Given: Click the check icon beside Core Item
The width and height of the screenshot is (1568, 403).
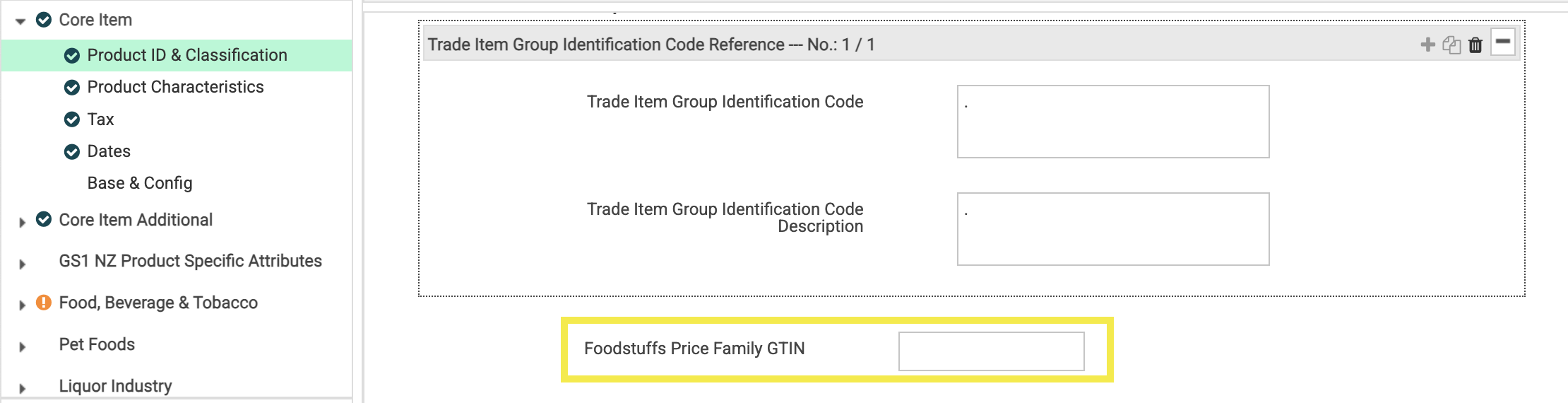Looking at the screenshot, I should coord(44,20).
